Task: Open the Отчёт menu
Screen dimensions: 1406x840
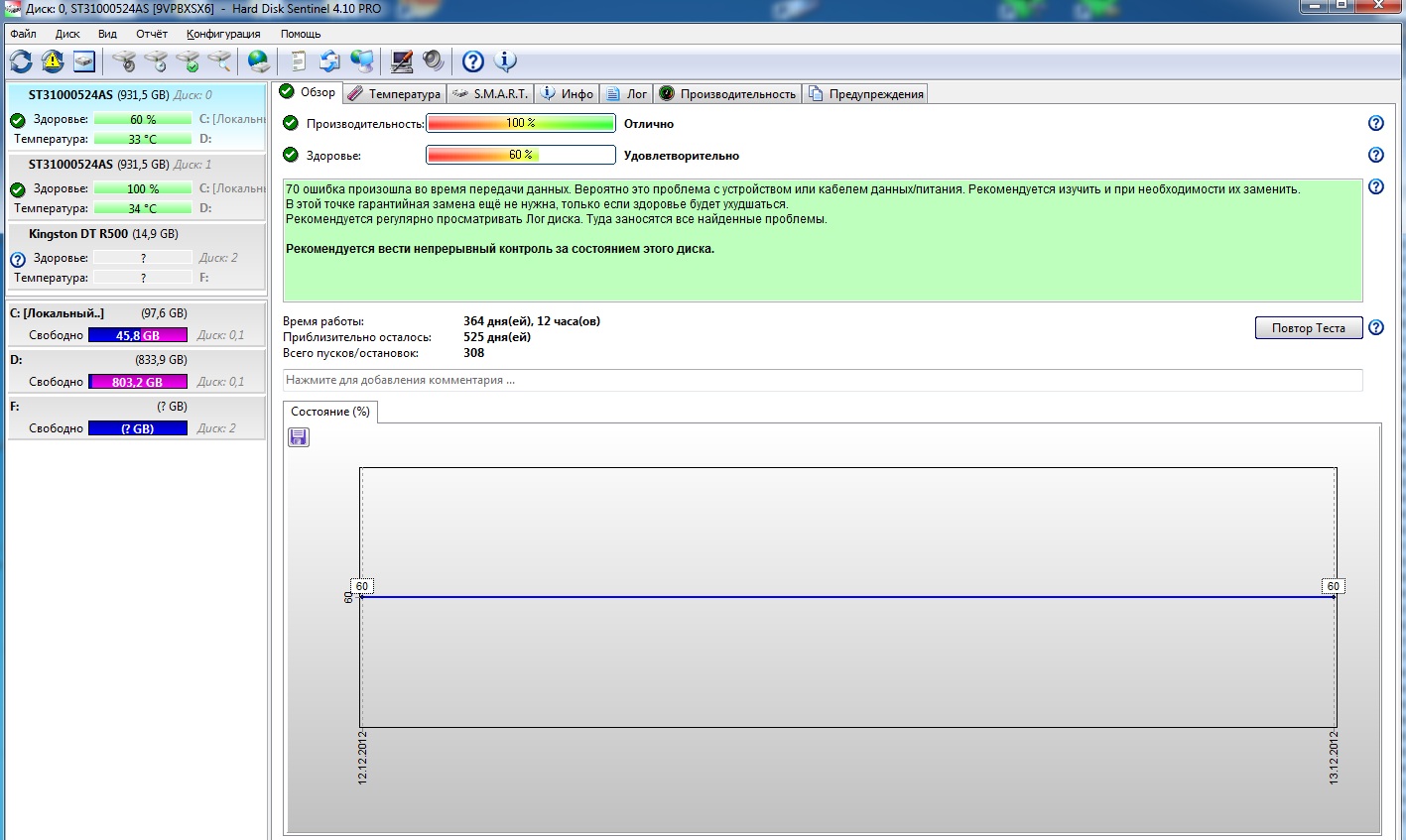Action: tap(152, 34)
